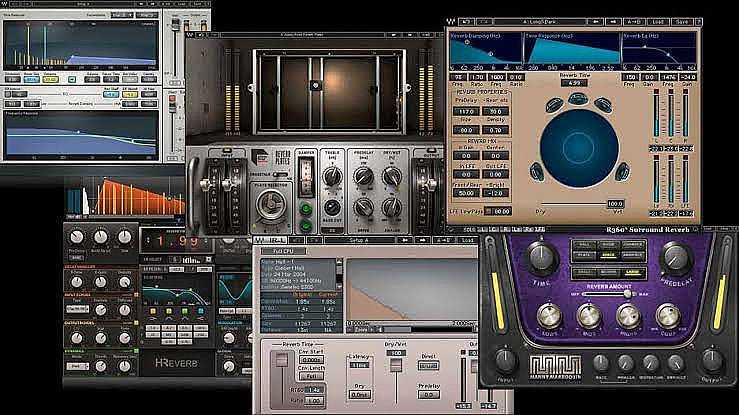
Task: Click Redo arrow in R360 toolbar
Action: 484,22
